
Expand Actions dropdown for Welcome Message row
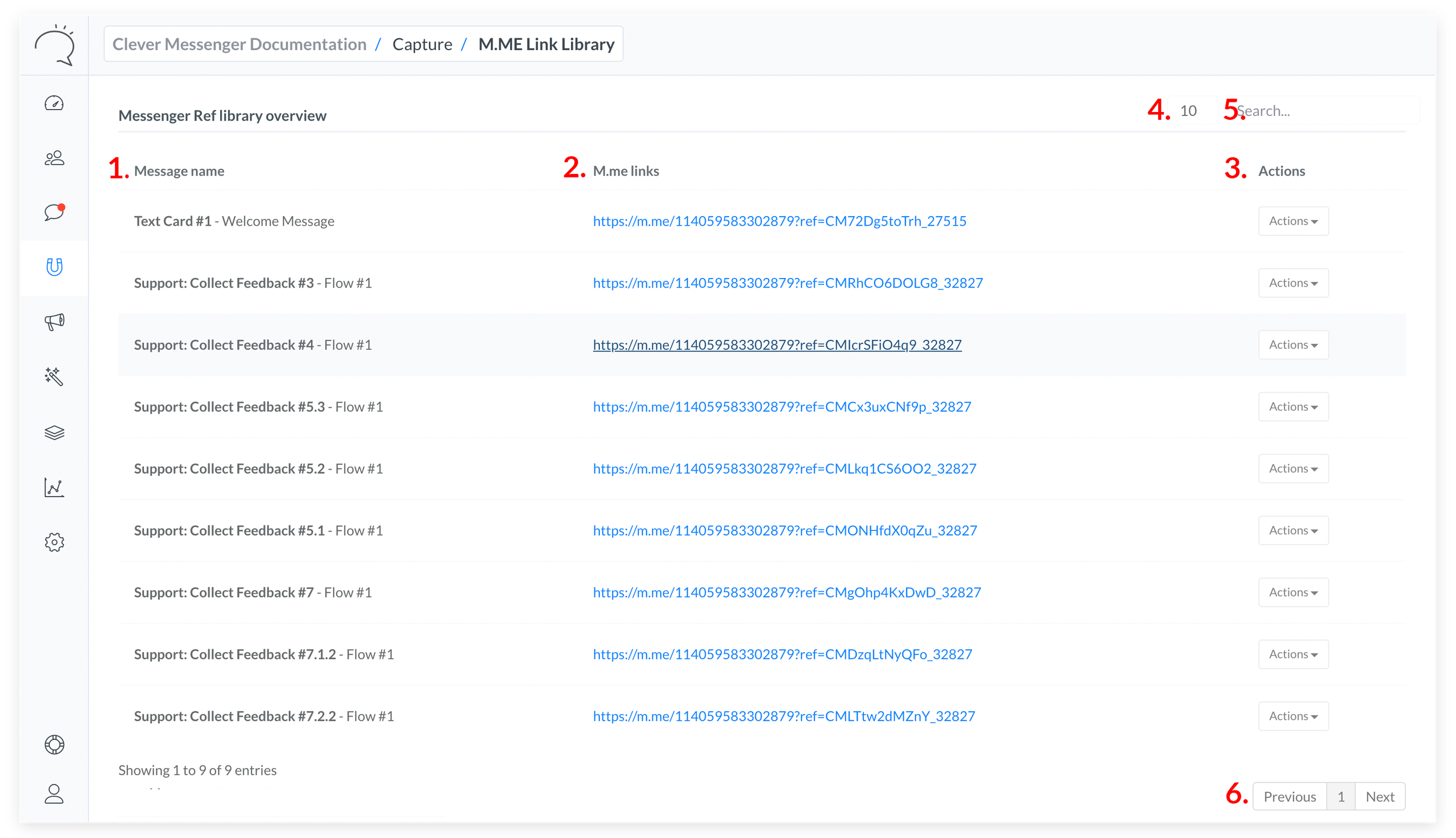pyautogui.click(x=1293, y=221)
